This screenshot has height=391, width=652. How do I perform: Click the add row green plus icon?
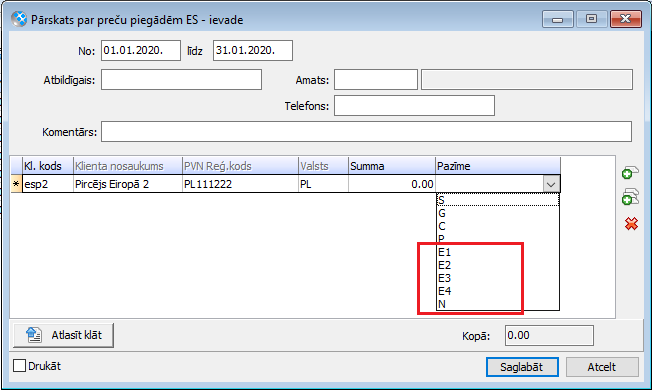[x=630, y=173]
